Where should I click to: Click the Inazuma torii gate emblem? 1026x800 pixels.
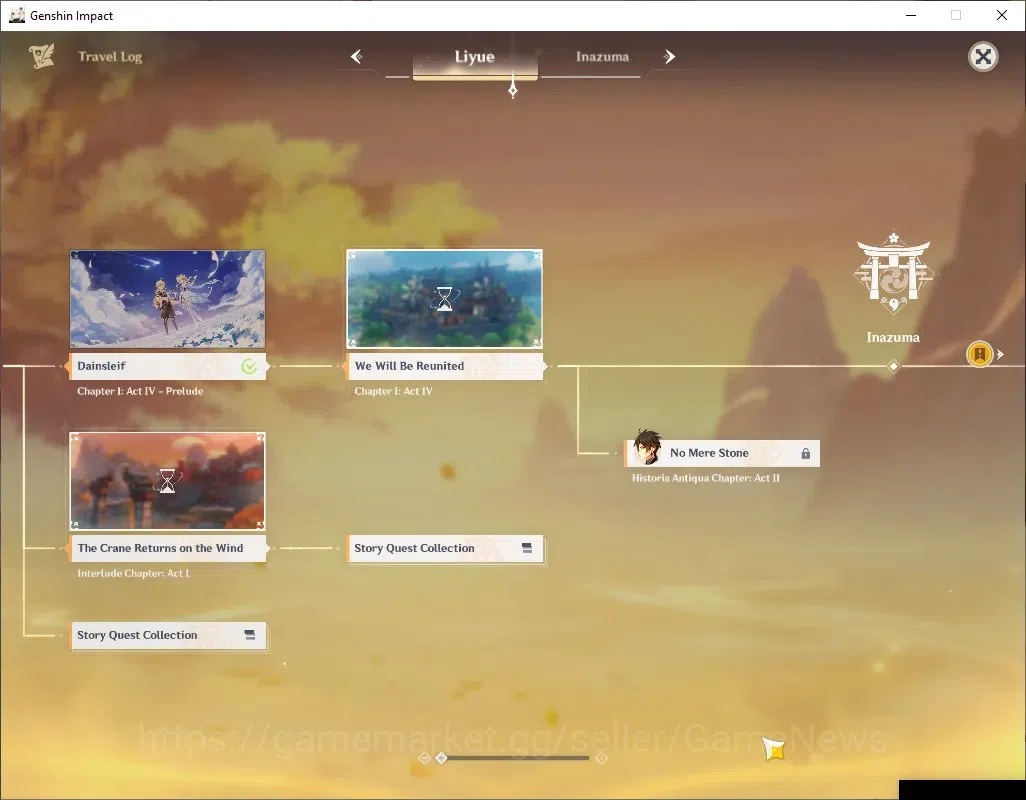893,273
